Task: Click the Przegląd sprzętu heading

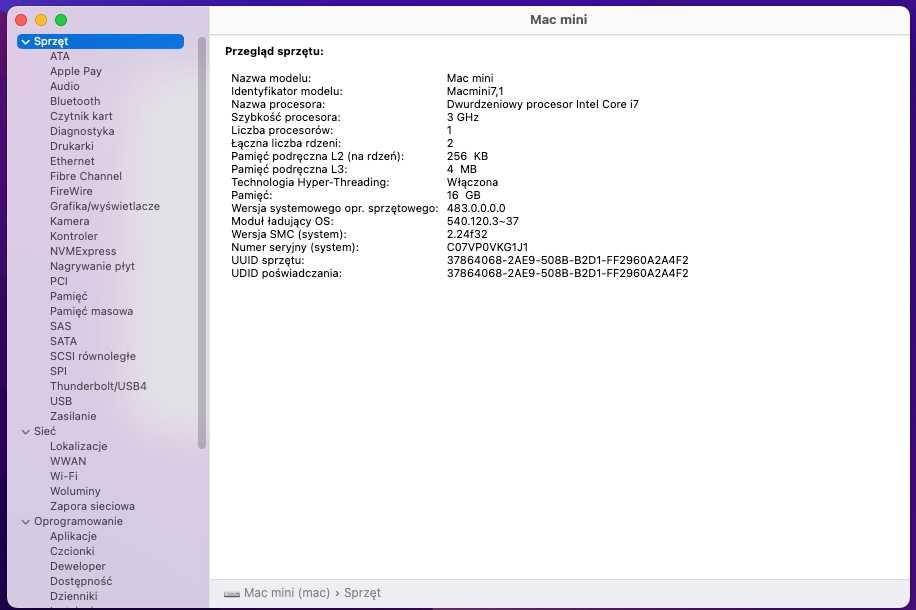Action: pos(274,51)
